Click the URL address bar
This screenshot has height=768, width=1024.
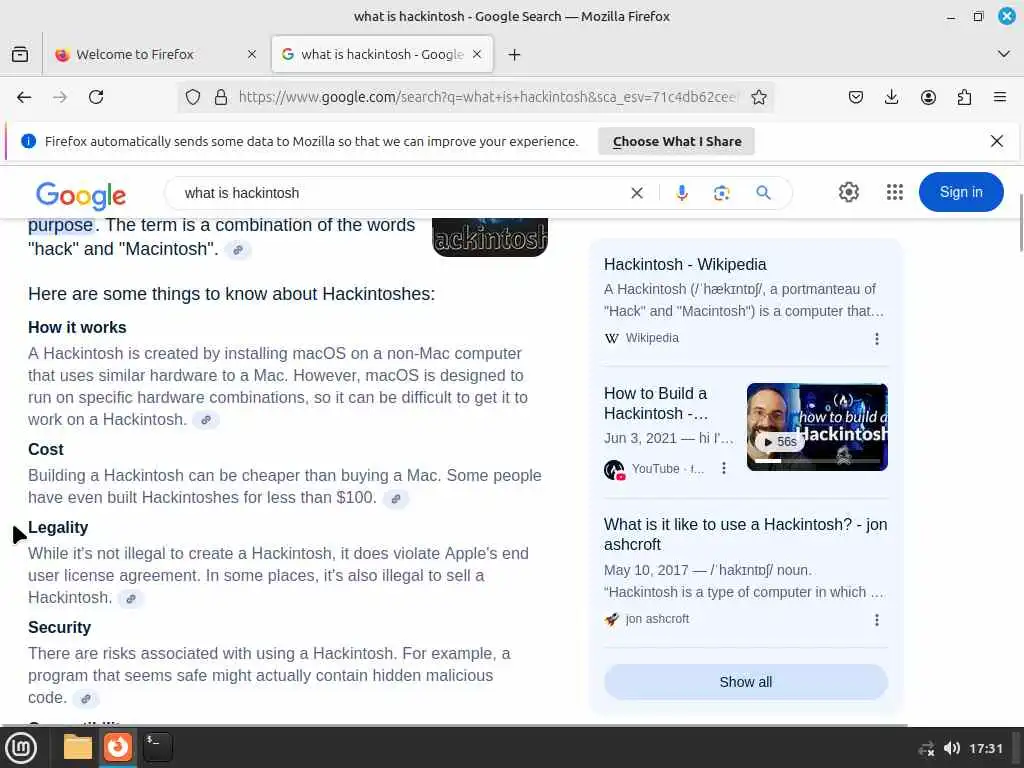(487, 97)
